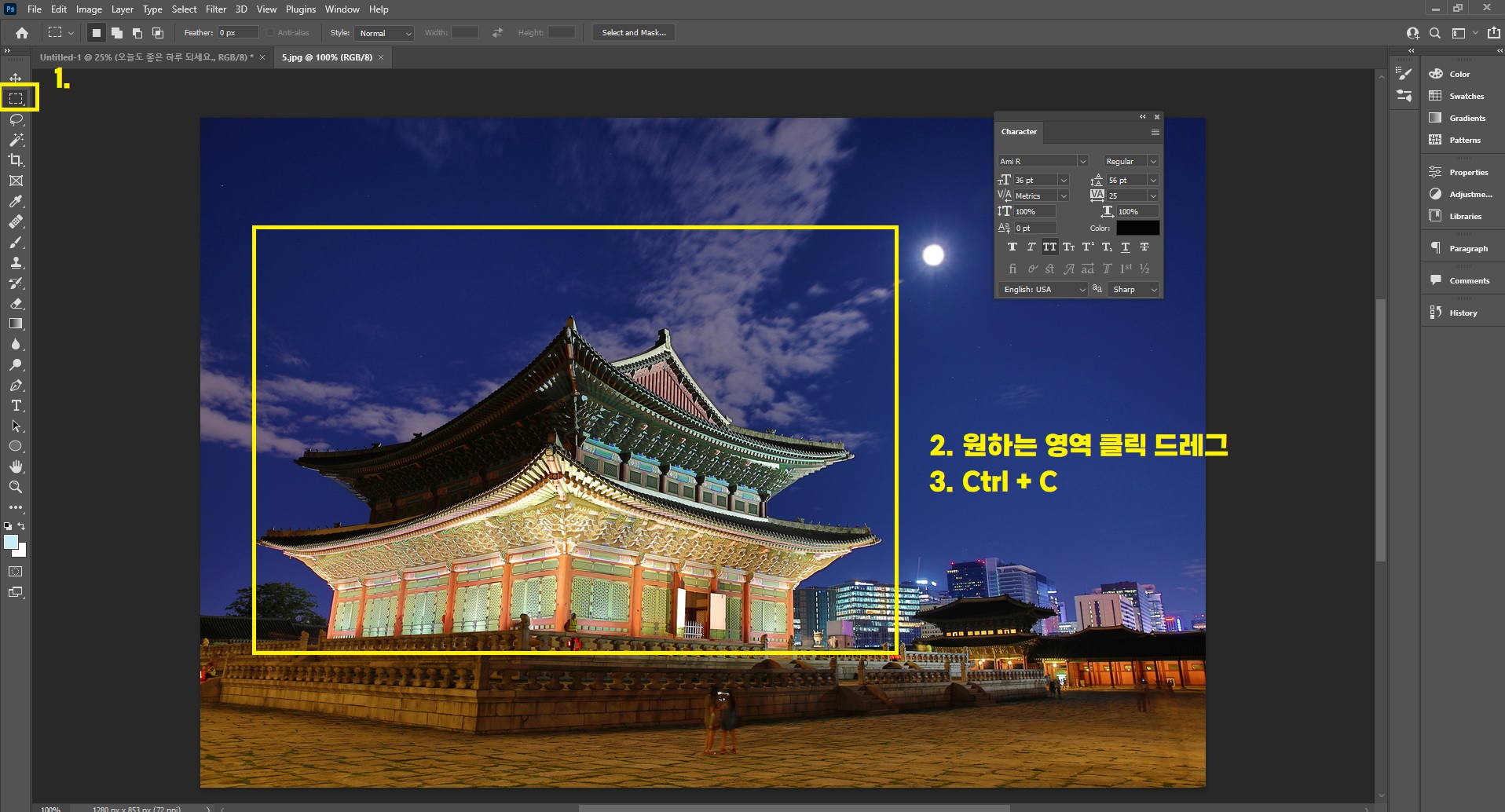Open the Layer menu
This screenshot has width=1505, height=812.
click(122, 9)
